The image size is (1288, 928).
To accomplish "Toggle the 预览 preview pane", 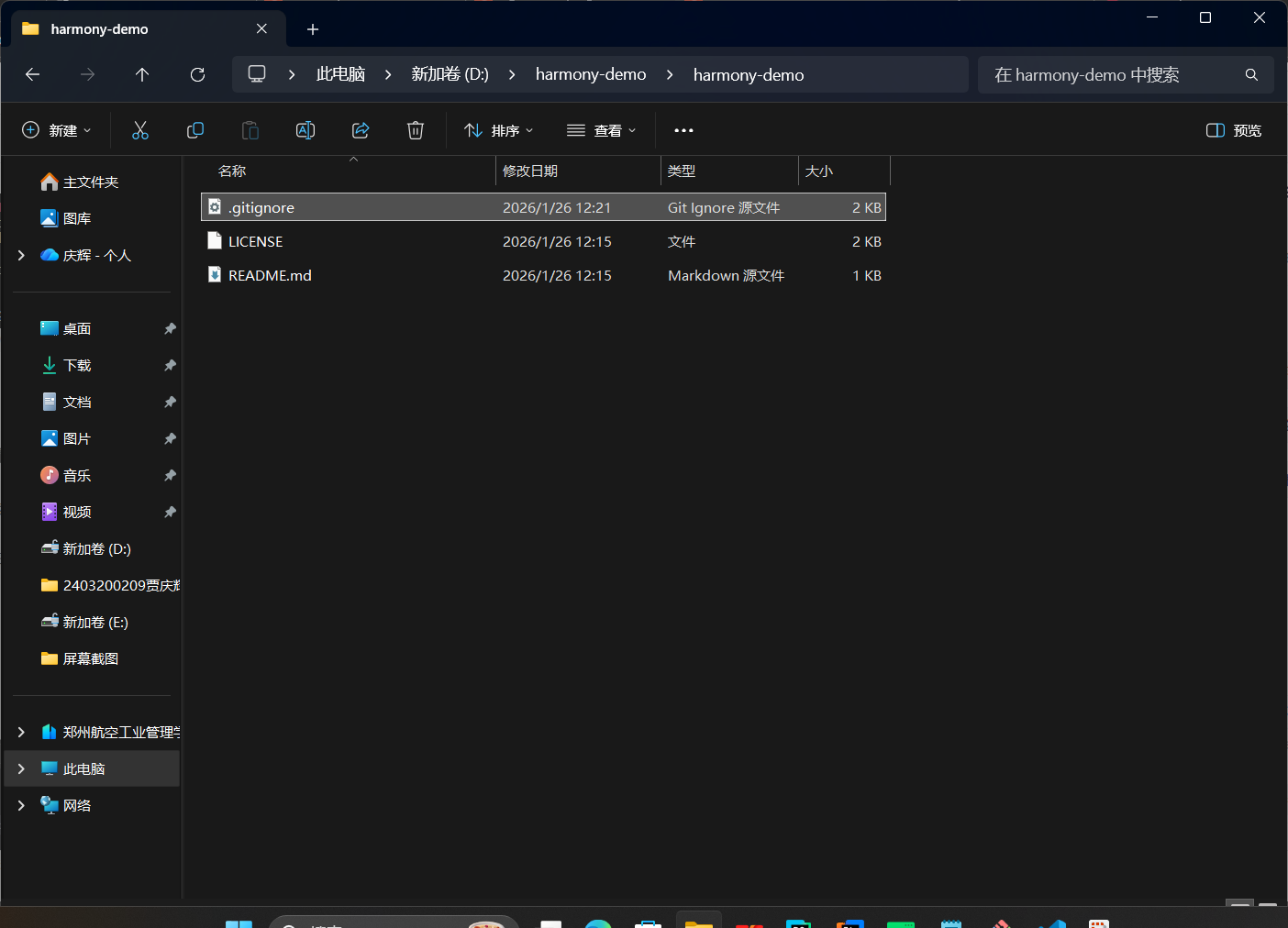I will coord(1233,130).
